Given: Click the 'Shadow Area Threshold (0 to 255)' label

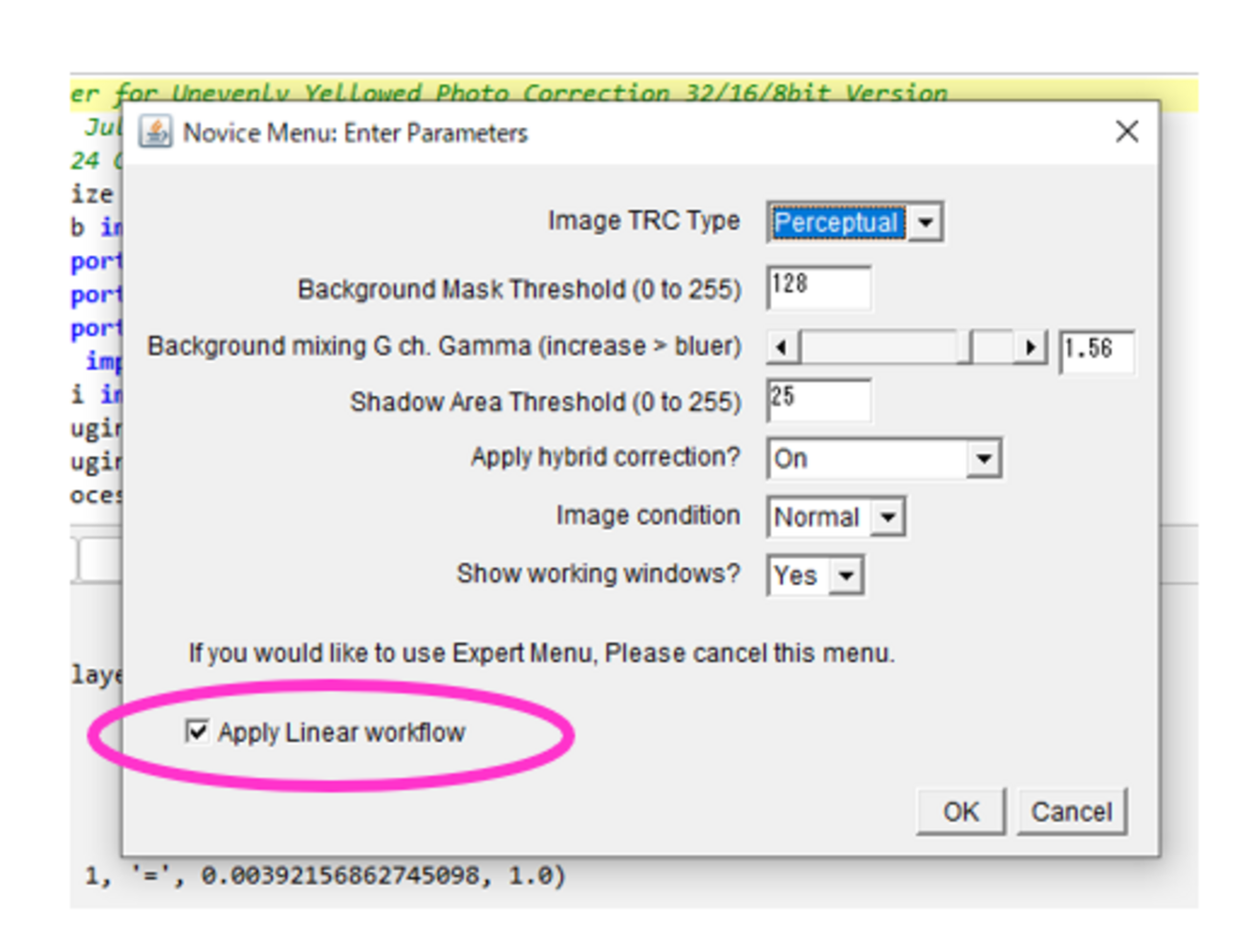Looking at the screenshot, I should (x=545, y=401).
